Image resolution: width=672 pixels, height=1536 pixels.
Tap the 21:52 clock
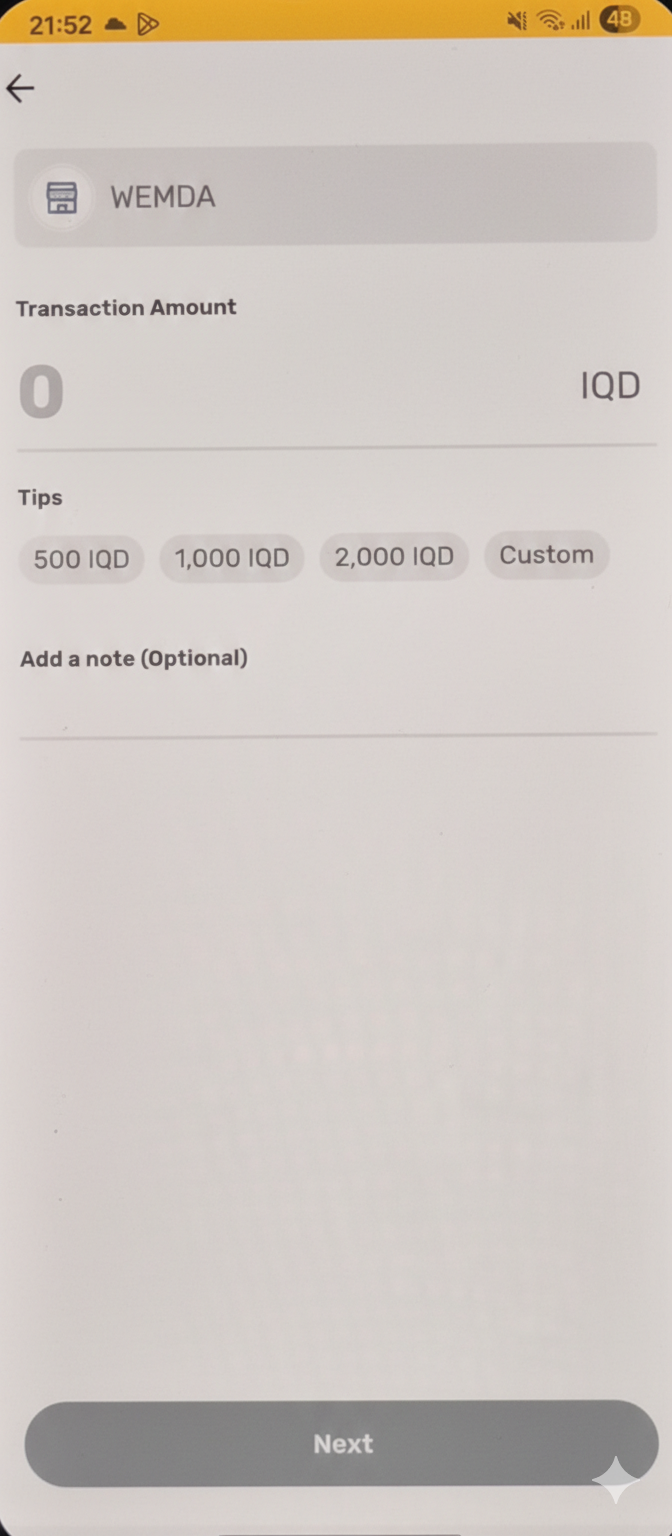tap(60, 25)
